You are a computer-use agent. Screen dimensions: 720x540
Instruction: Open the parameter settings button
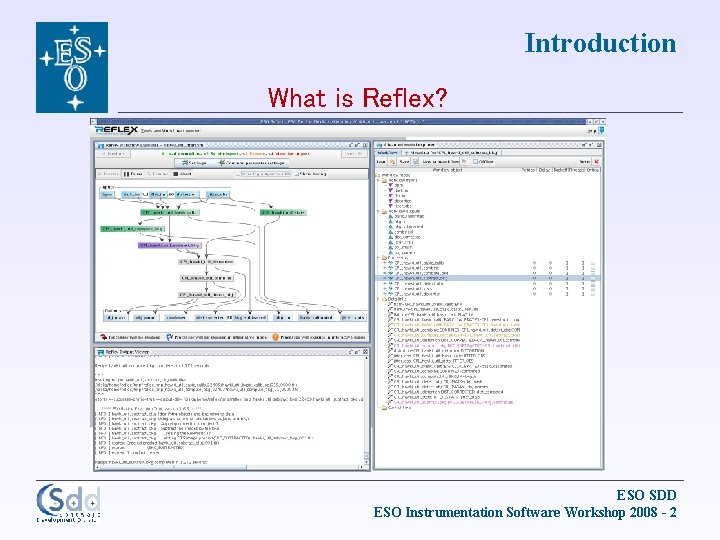[251, 163]
